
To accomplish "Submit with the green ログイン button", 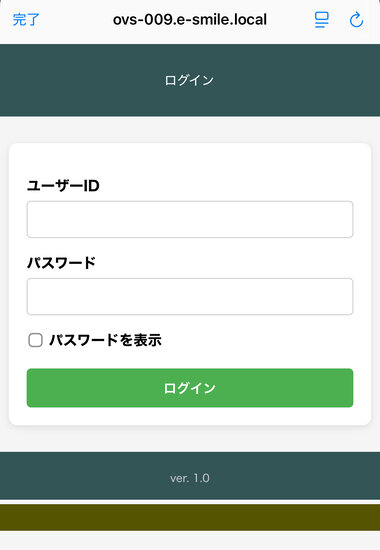I will pyautogui.click(x=190, y=388).
